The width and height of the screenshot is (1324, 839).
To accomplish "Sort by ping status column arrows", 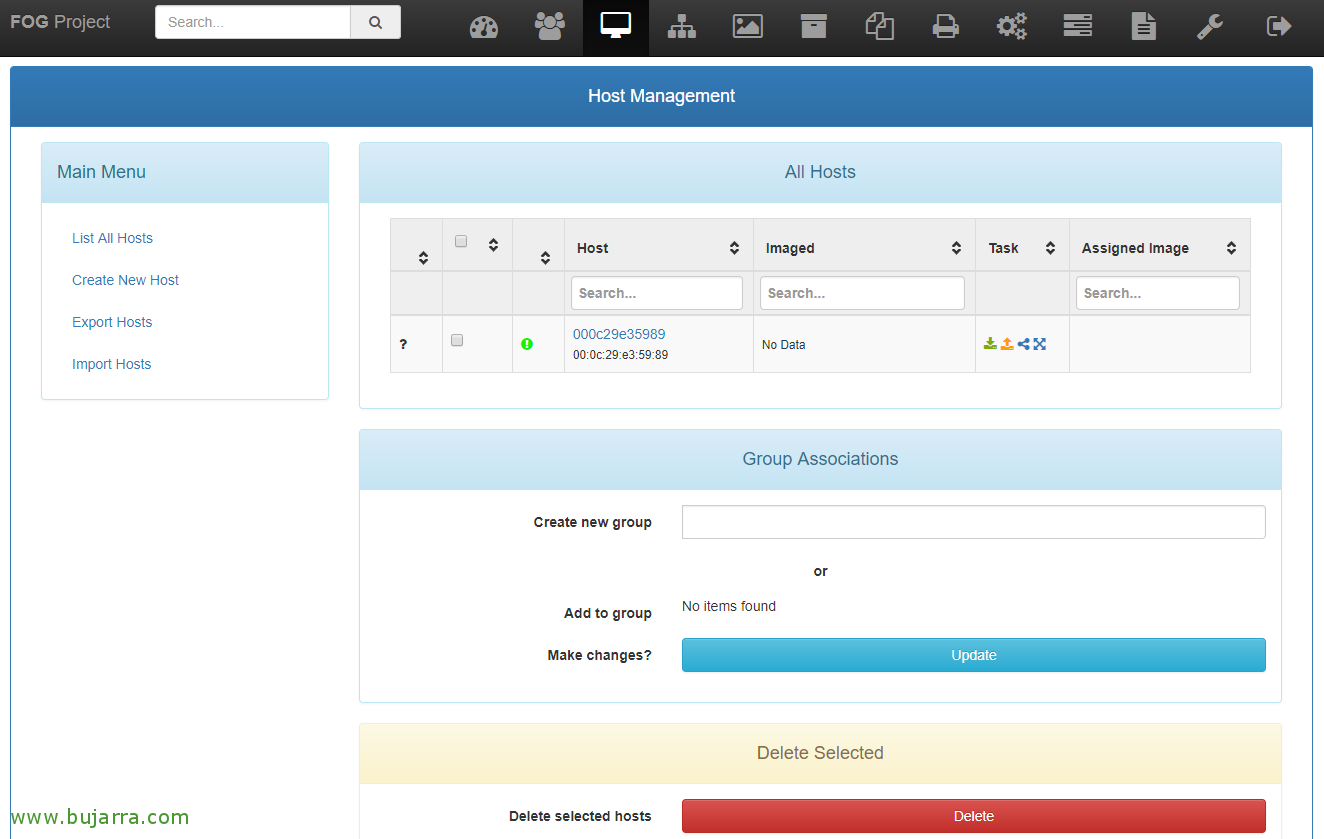I will 545,258.
